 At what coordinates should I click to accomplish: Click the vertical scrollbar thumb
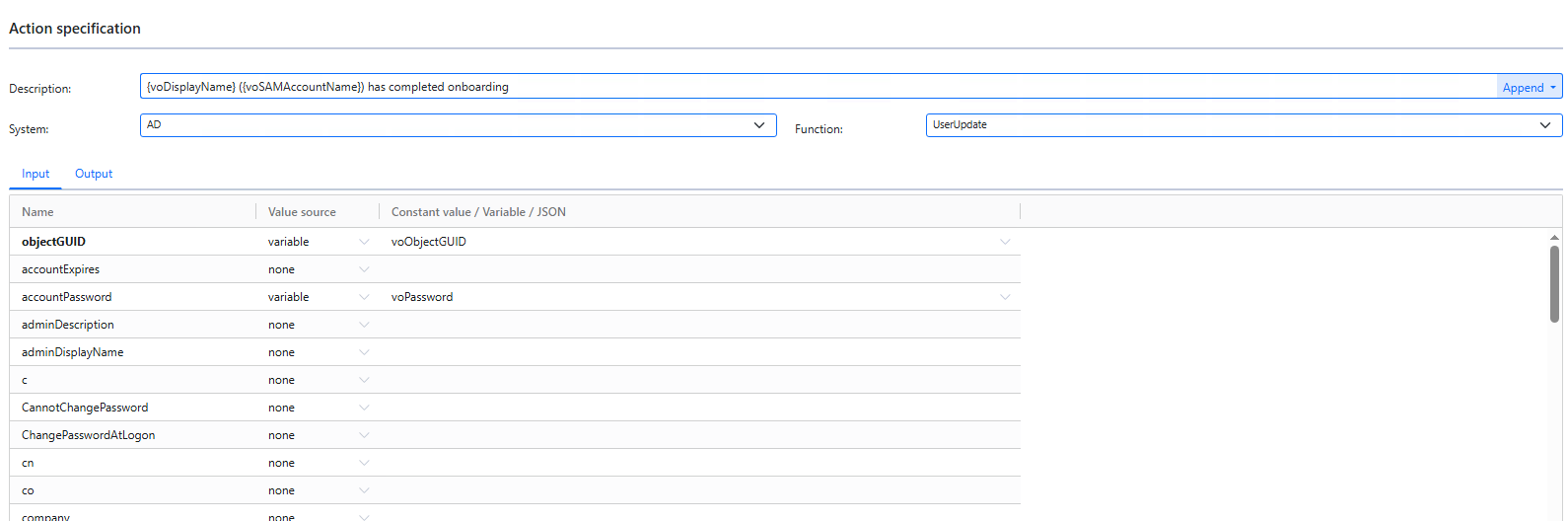pyautogui.click(x=1554, y=284)
